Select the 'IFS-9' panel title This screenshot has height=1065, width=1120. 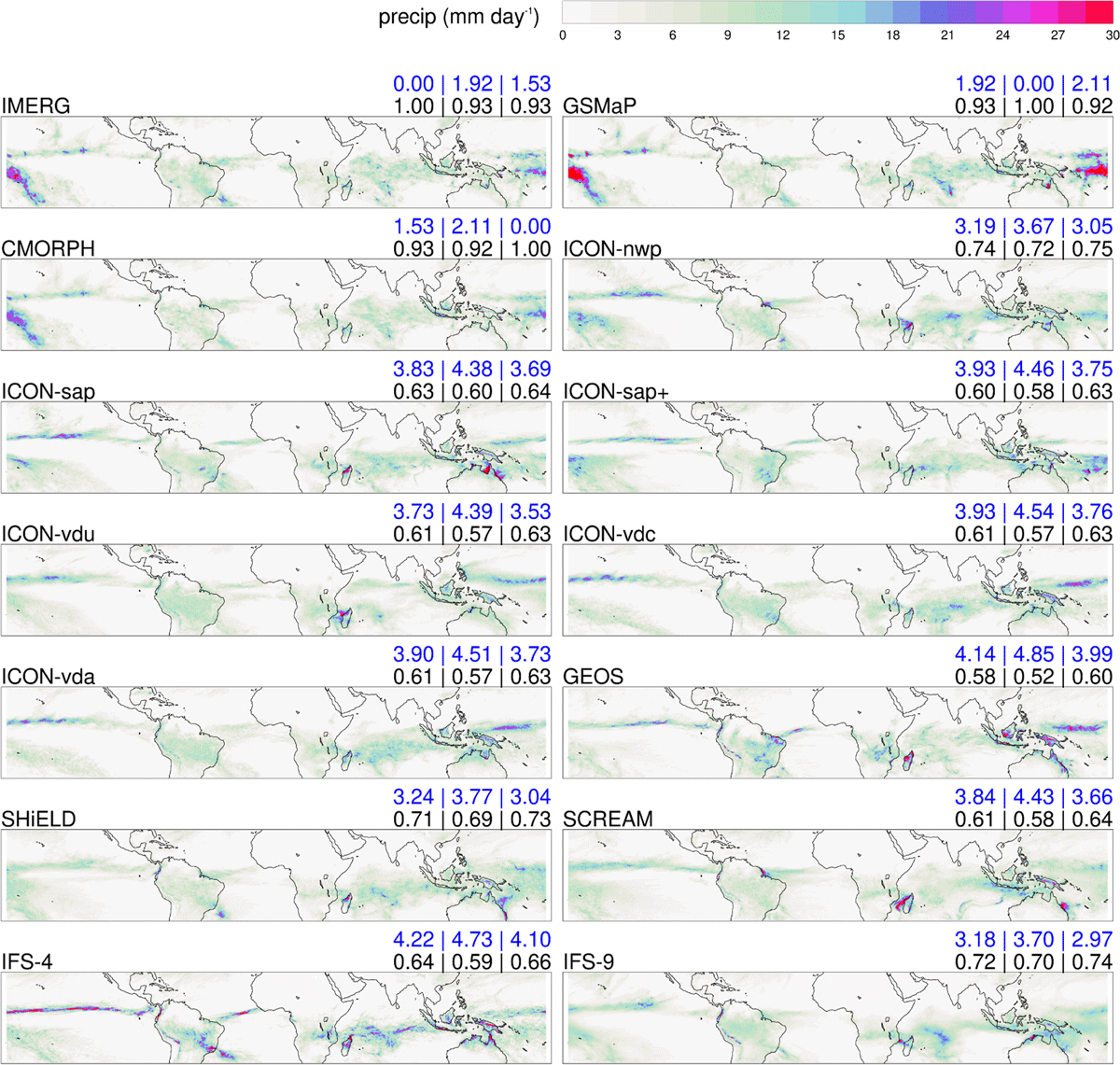coord(590,963)
